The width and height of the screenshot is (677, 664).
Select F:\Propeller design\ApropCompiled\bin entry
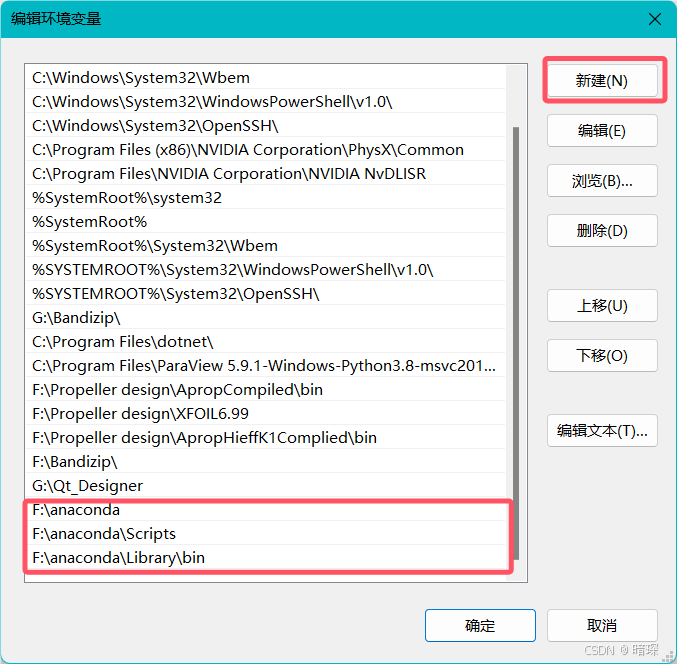point(266,390)
